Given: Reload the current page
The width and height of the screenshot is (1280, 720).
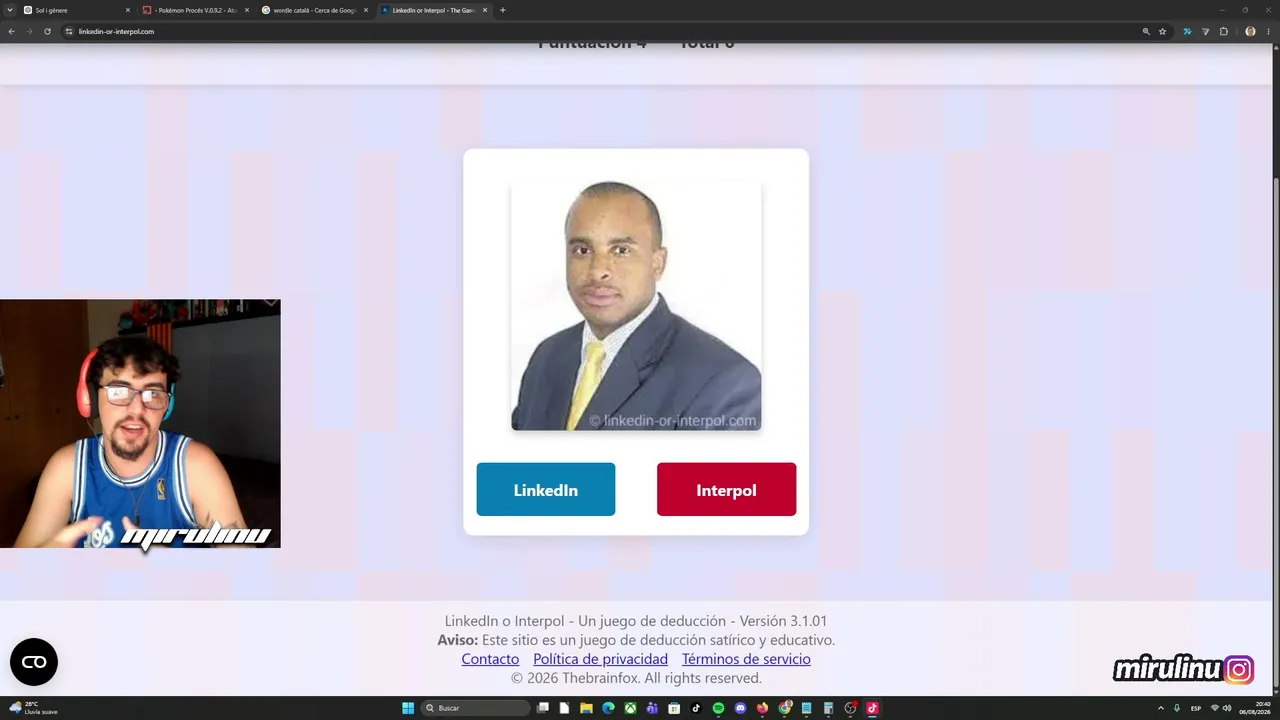Looking at the screenshot, I should point(47,31).
